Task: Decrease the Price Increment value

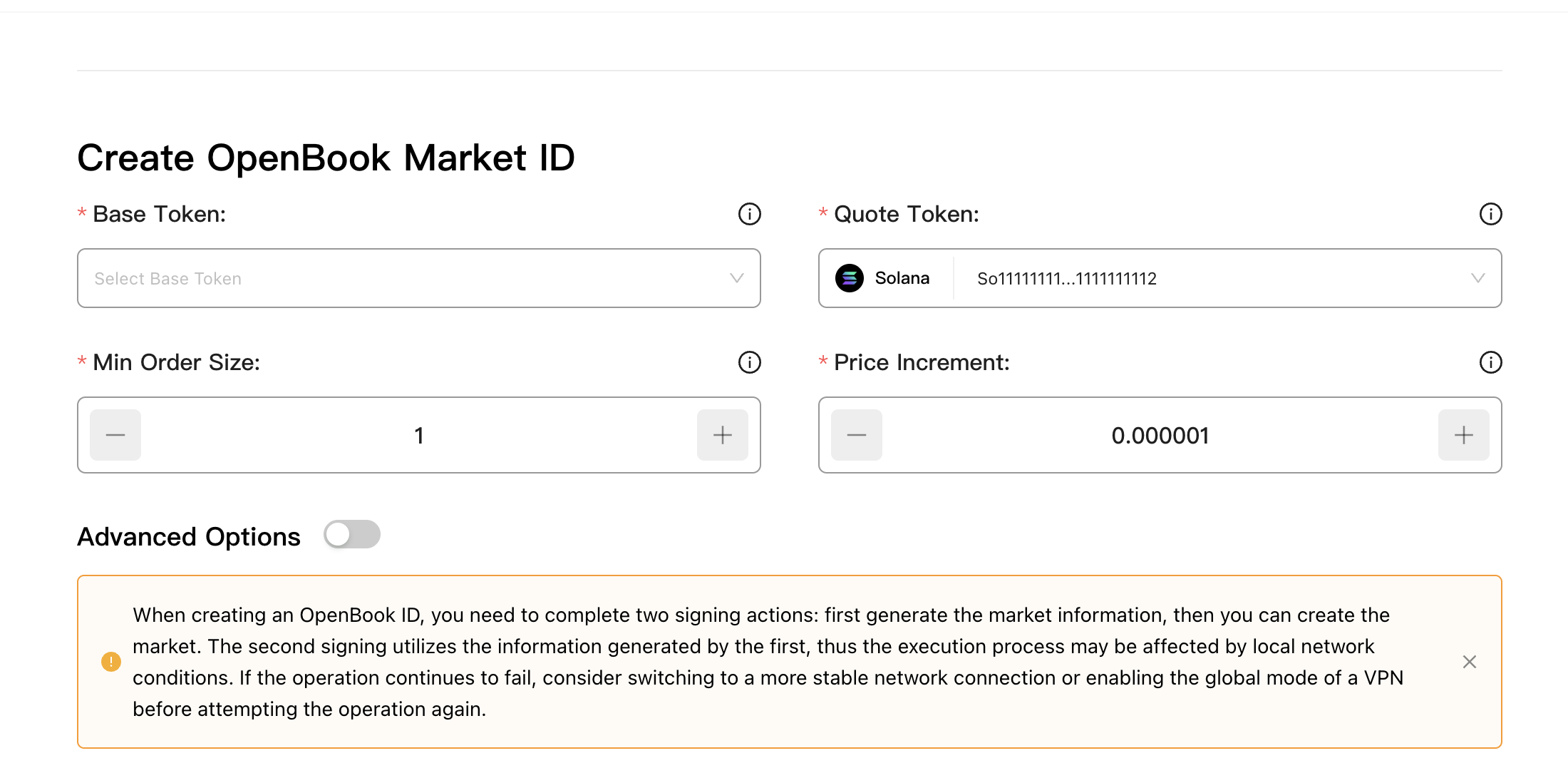Action: pyautogui.click(x=857, y=435)
